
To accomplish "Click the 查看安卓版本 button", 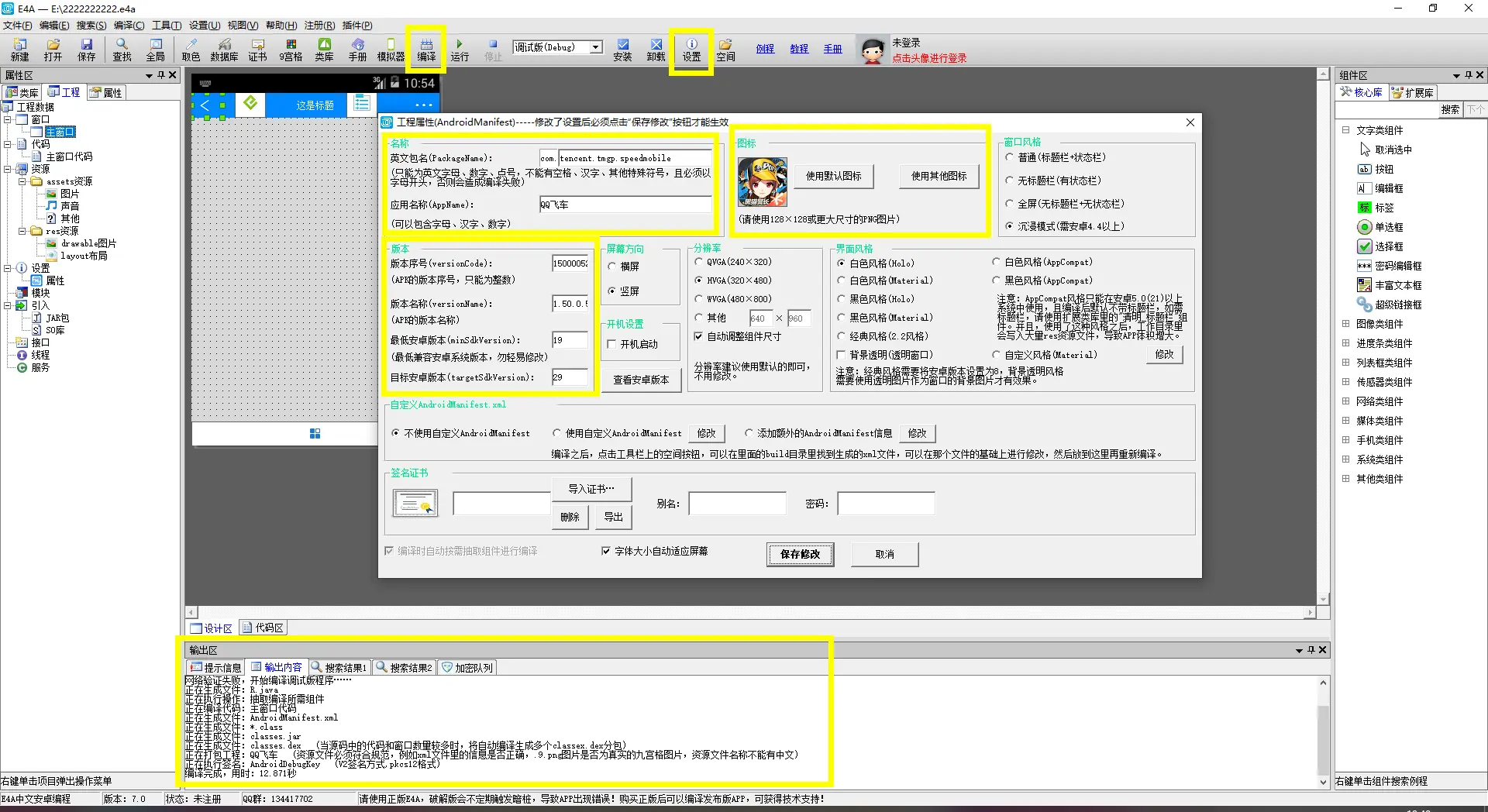I will tap(641, 380).
